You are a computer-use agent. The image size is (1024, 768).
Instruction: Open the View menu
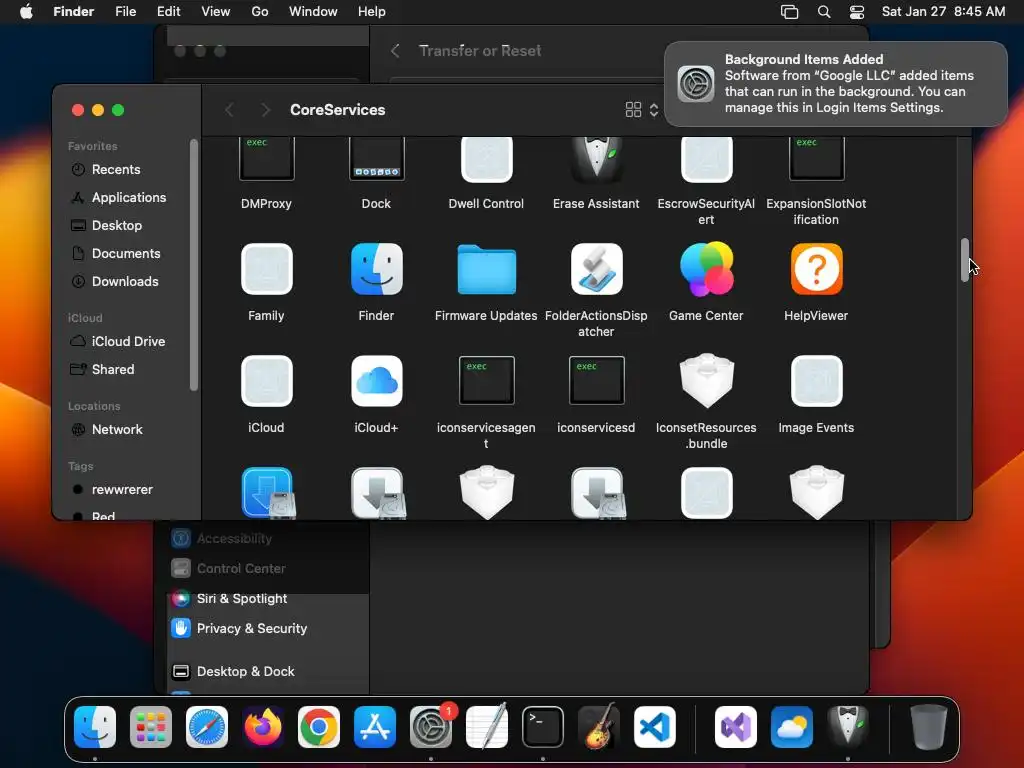216,12
